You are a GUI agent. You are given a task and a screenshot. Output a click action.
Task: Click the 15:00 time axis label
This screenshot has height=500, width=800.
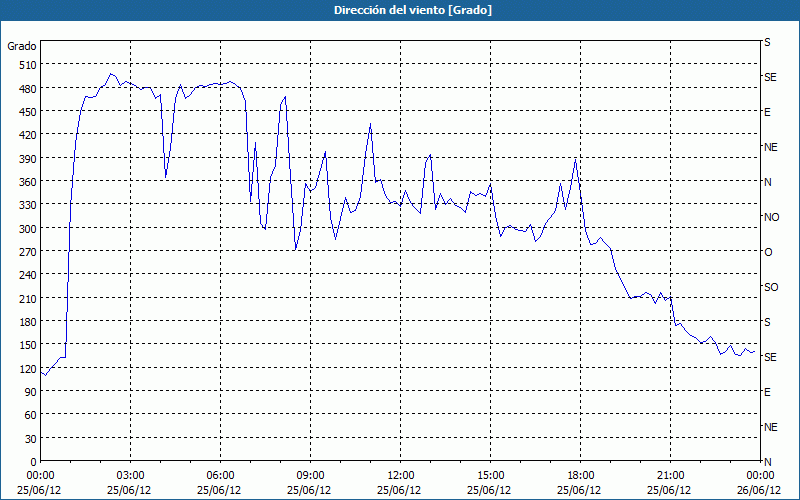(x=490, y=476)
